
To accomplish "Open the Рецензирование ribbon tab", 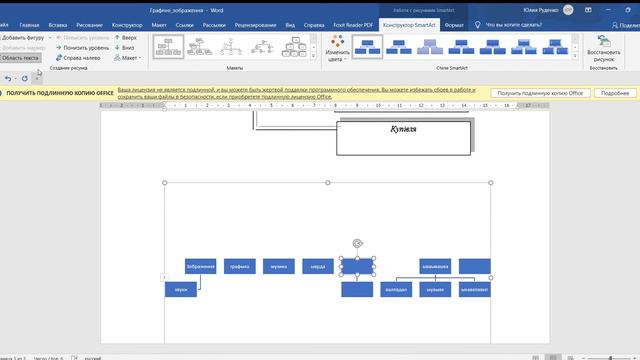I will click(255, 25).
